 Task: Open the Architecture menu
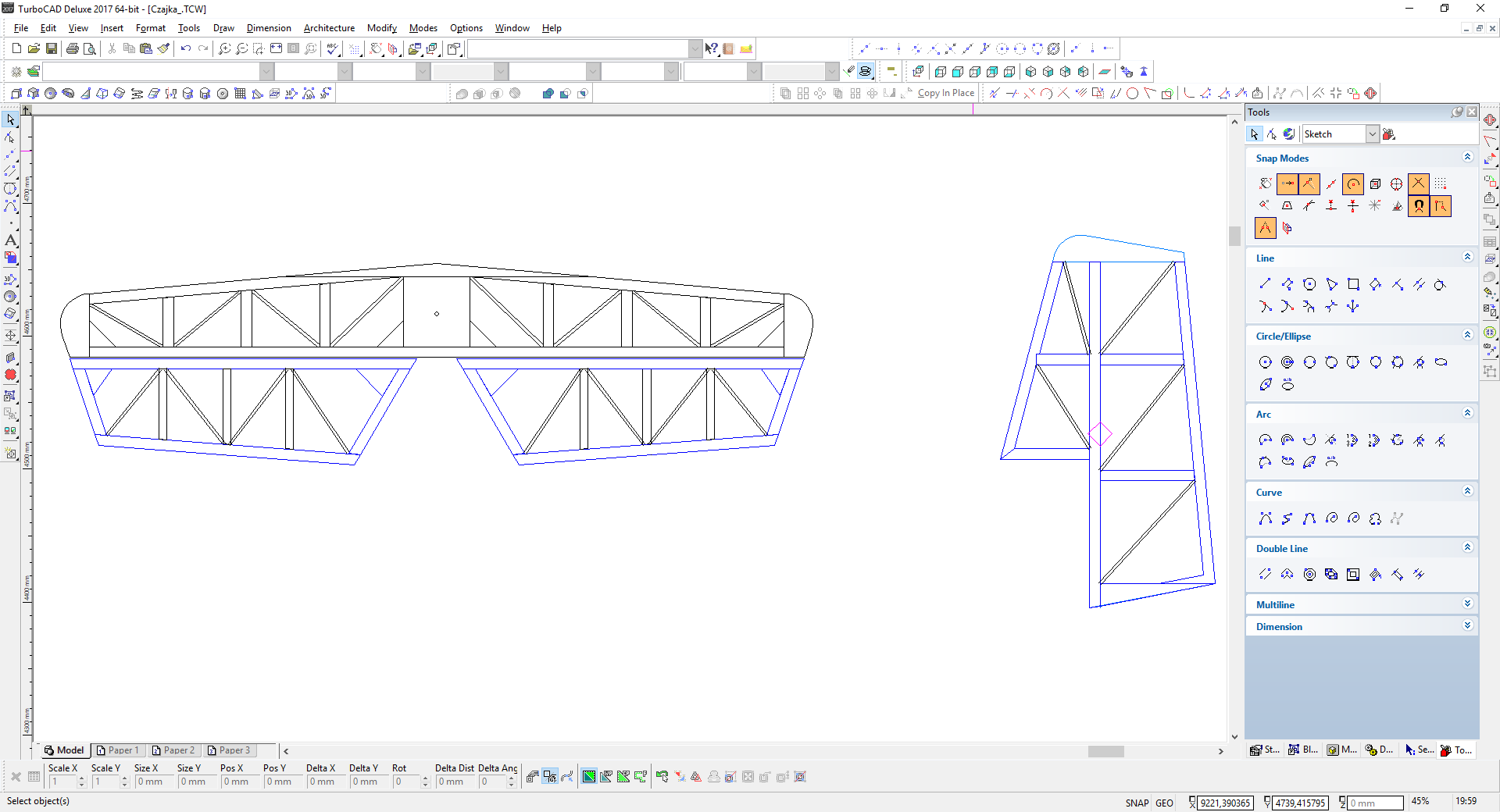click(x=329, y=28)
